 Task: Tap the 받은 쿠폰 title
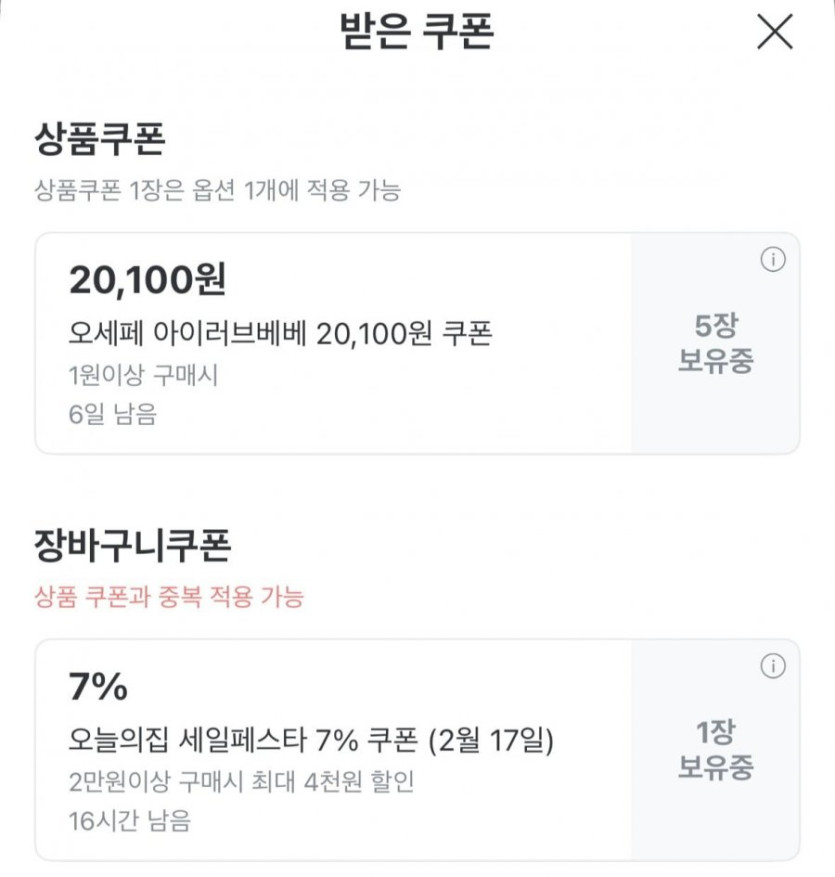coord(417,32)
